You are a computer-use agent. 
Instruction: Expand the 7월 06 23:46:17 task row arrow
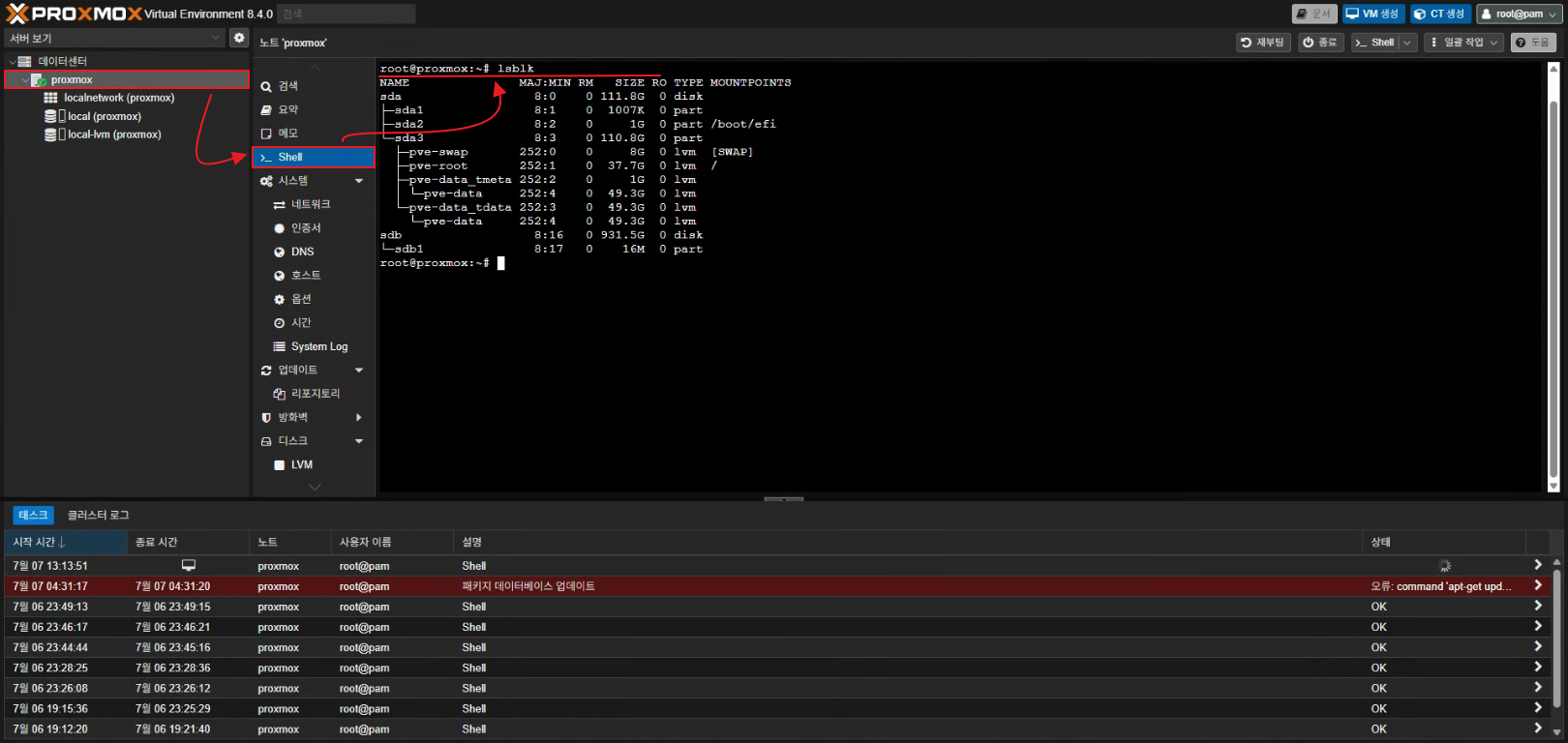[x=1537, y=626]
